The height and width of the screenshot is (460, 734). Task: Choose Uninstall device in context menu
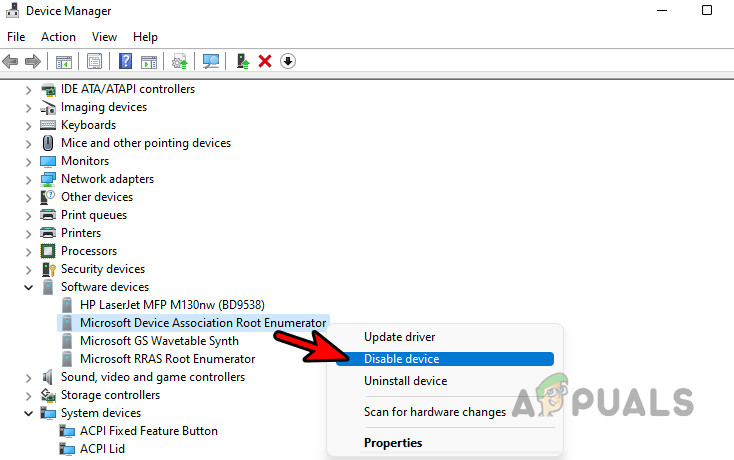pyautogui.click(x=405, y=381)
